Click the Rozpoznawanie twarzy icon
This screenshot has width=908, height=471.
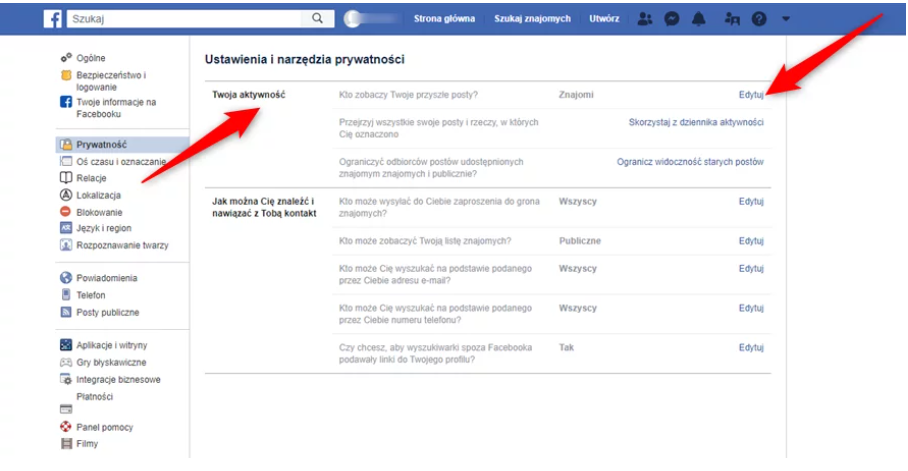(x=66, y=245)
